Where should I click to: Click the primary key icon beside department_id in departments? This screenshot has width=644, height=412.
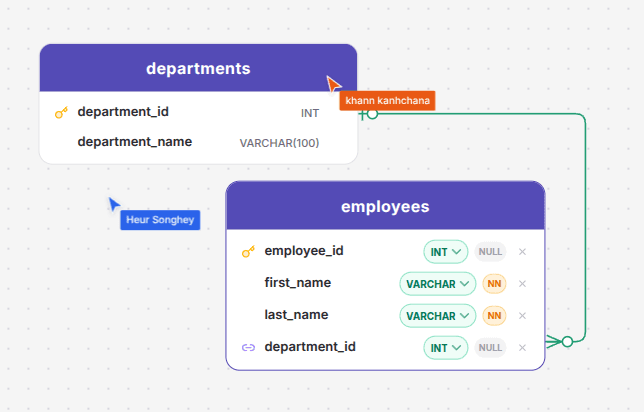coord(61,113)
